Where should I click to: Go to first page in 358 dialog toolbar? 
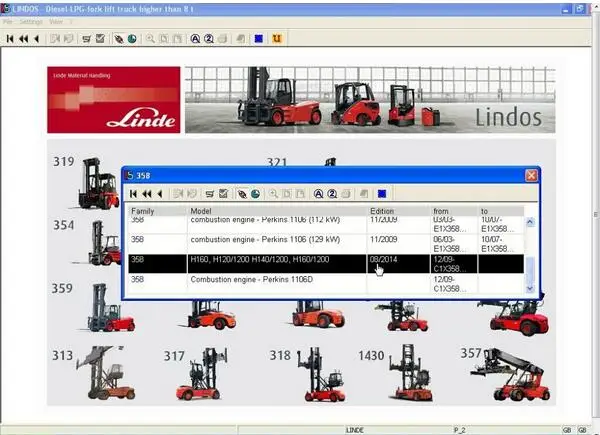click(x=134, y=194)
